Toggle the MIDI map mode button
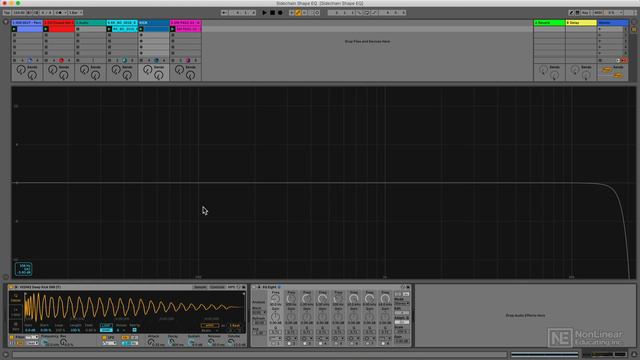The image size is (640, 360). pos(598,13)
